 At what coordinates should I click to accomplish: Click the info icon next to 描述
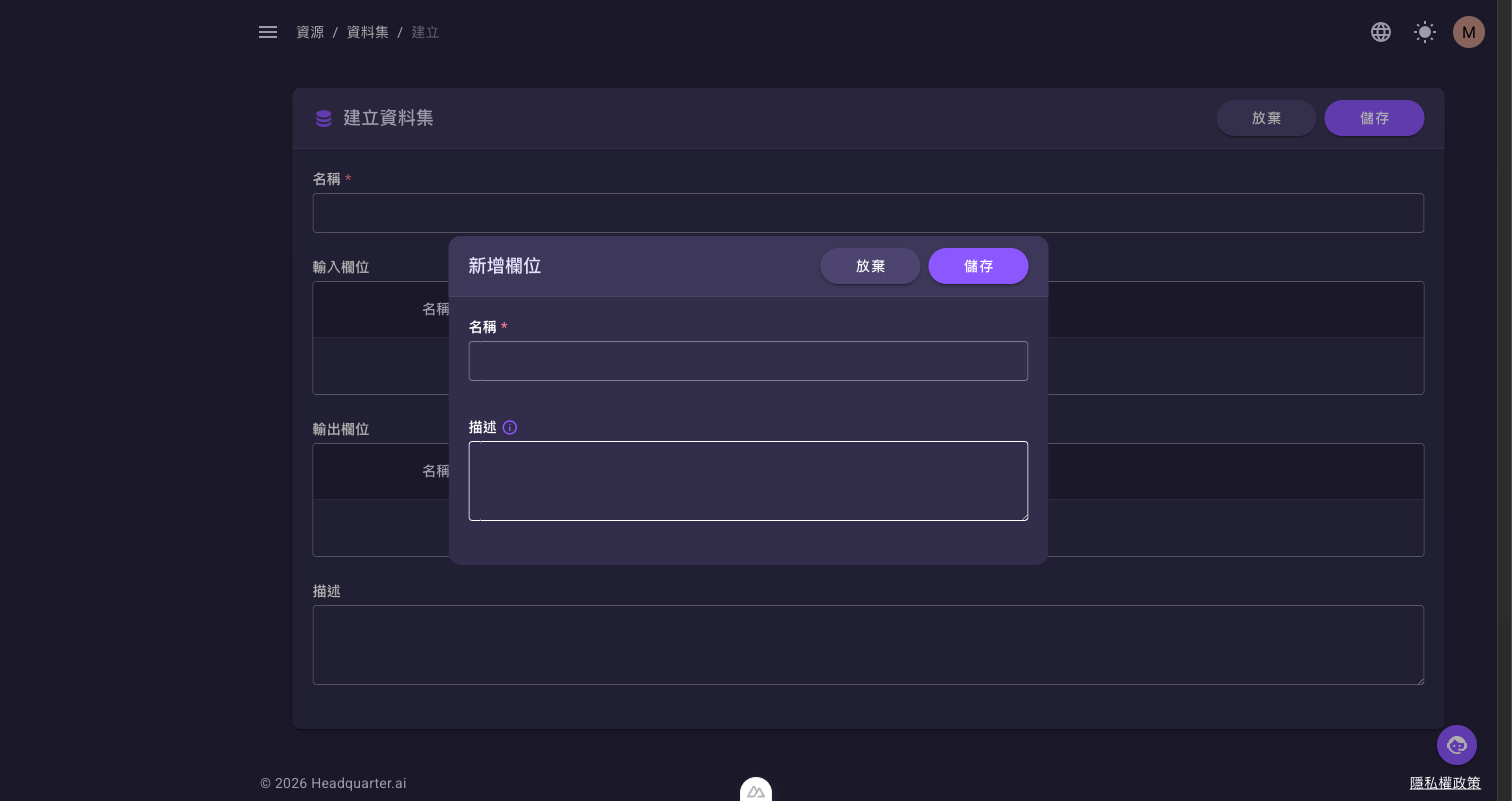pyautogui.click(x=510, y=427)
